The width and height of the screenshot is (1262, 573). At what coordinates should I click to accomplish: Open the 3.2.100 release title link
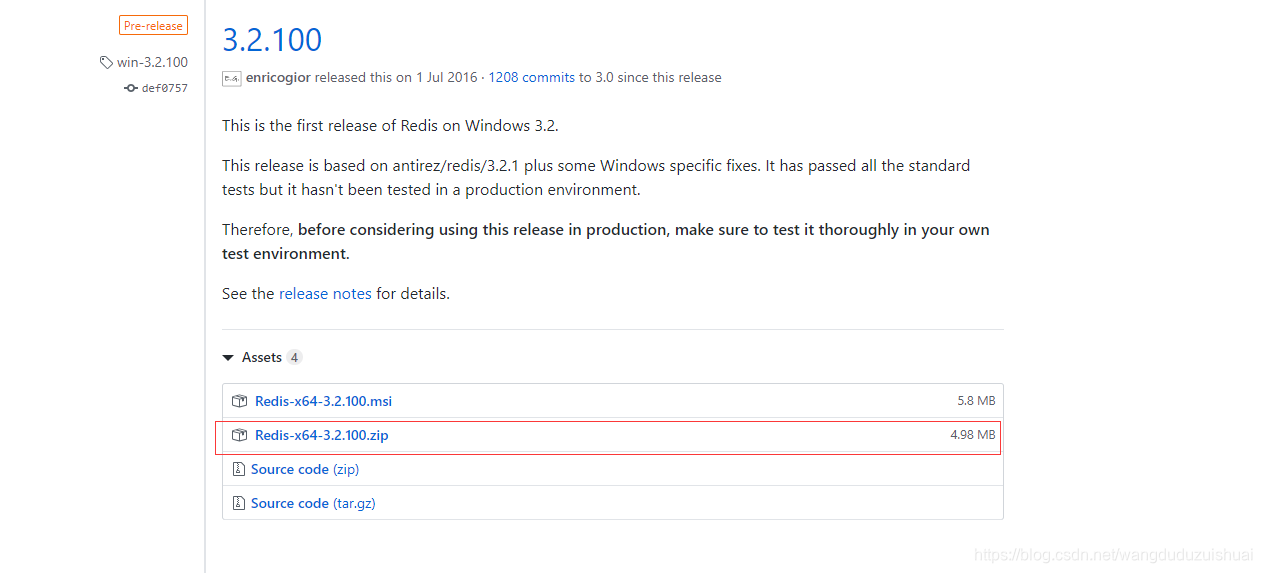(x=272, y=40)
